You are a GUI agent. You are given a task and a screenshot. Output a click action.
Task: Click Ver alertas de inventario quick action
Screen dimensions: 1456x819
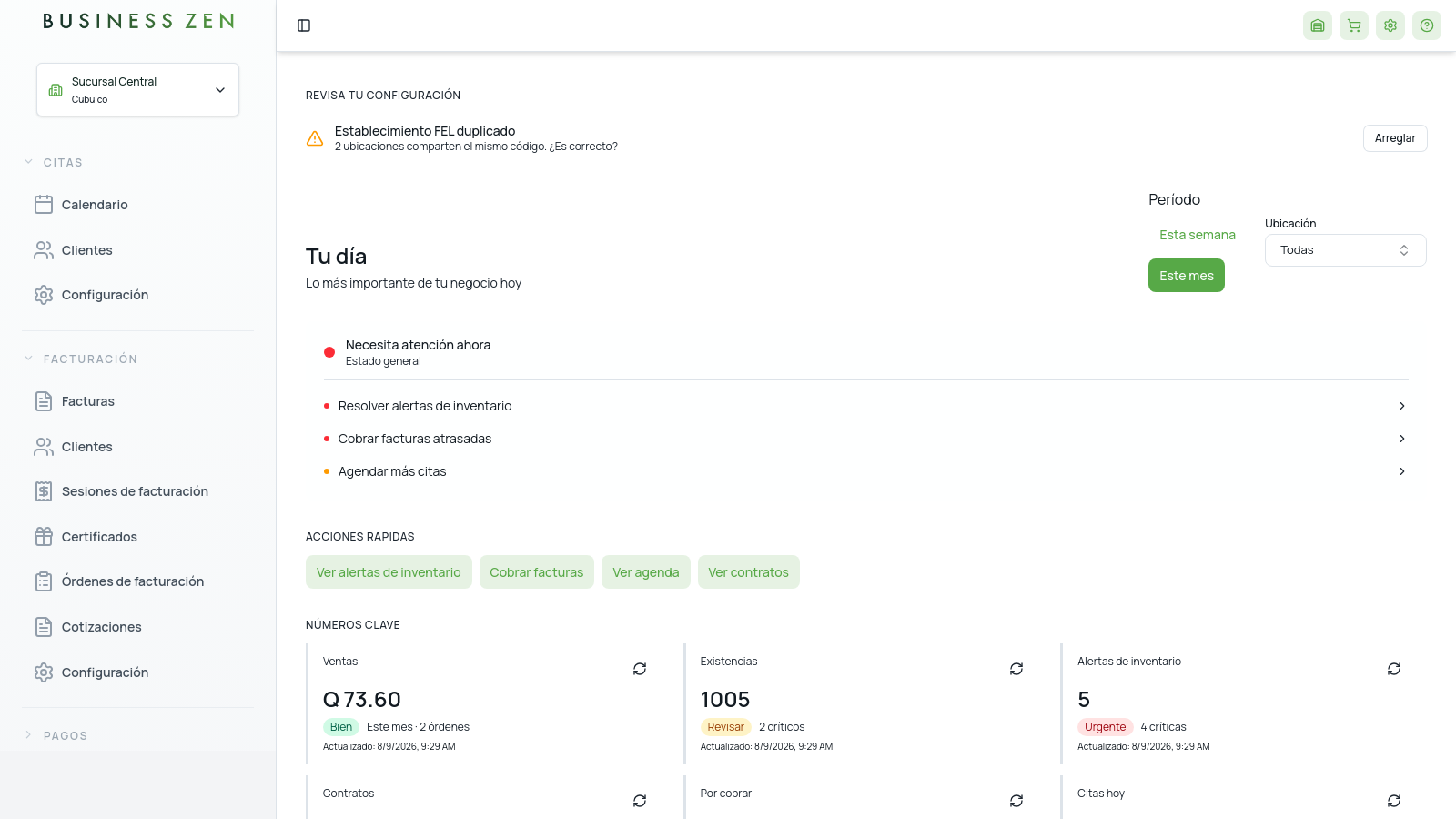point(389,572)
